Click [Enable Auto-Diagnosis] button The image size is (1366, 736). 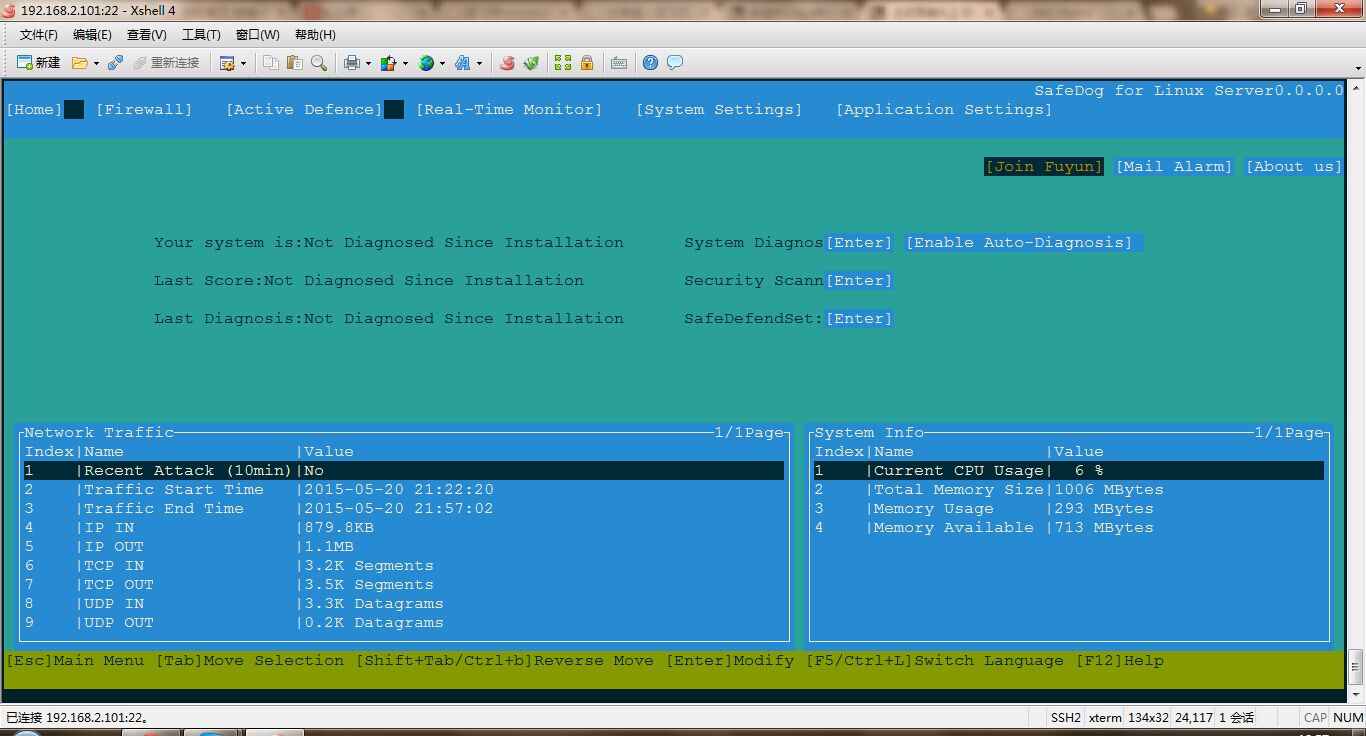[1024, 243]
